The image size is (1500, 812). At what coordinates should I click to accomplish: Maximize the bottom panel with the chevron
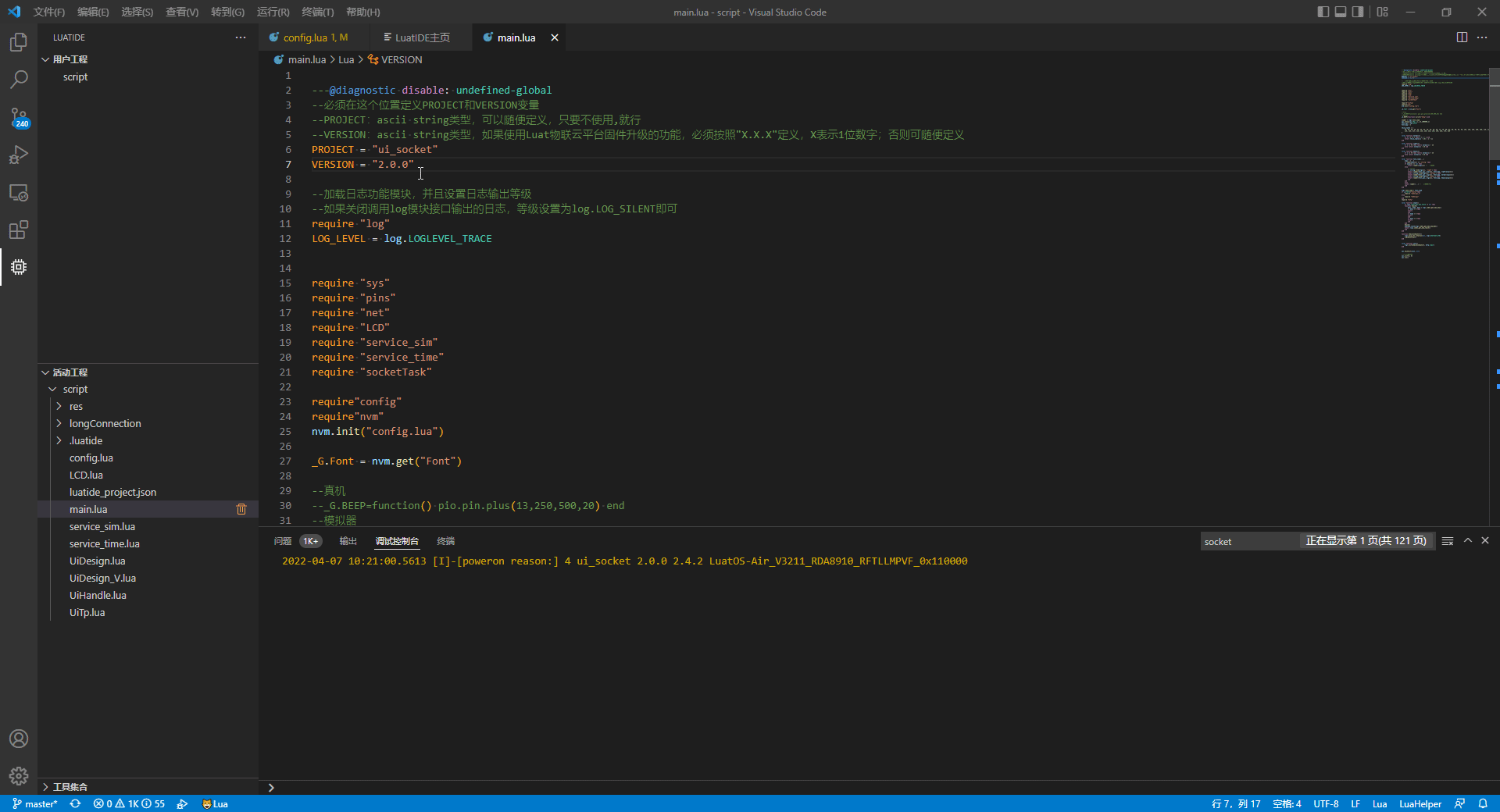click(1468, 540)
